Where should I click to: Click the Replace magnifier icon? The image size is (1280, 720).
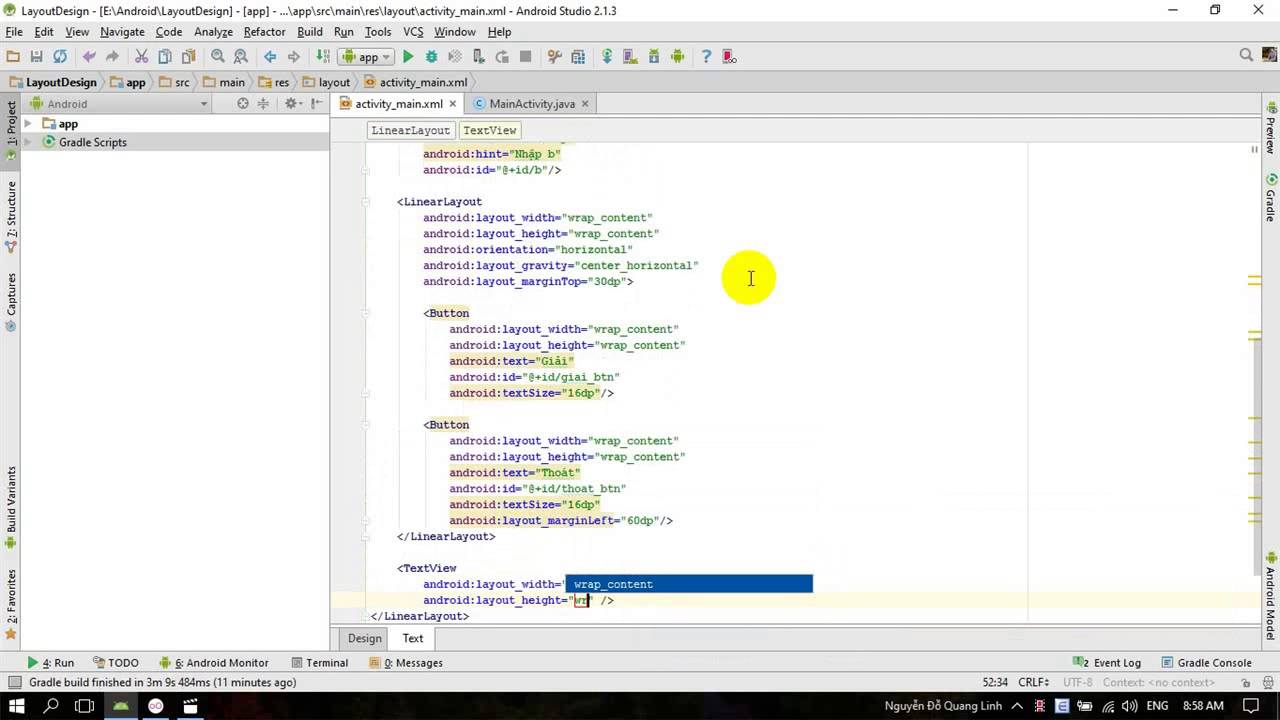click(x=241, y=57)
